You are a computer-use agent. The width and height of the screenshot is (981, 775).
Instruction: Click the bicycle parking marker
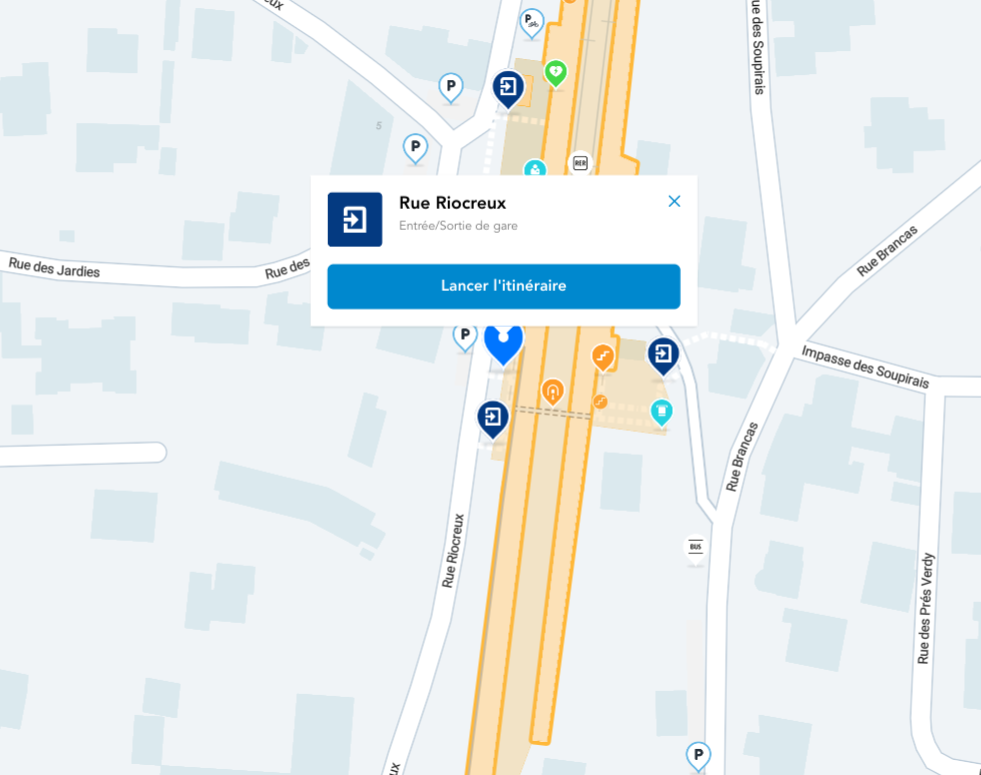click(x=532, y=23)
